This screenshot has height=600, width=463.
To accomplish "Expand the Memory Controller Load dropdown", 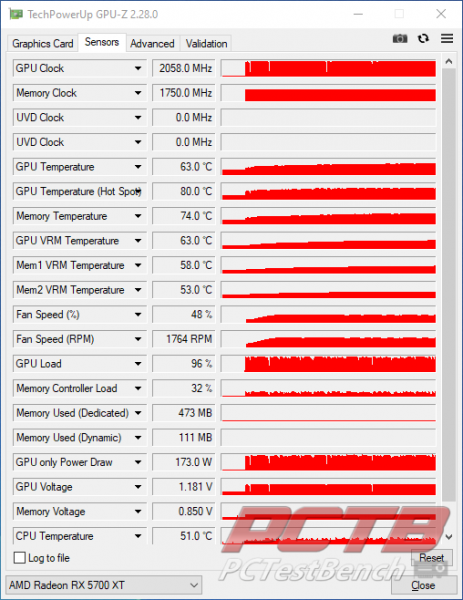I will 138,388.
